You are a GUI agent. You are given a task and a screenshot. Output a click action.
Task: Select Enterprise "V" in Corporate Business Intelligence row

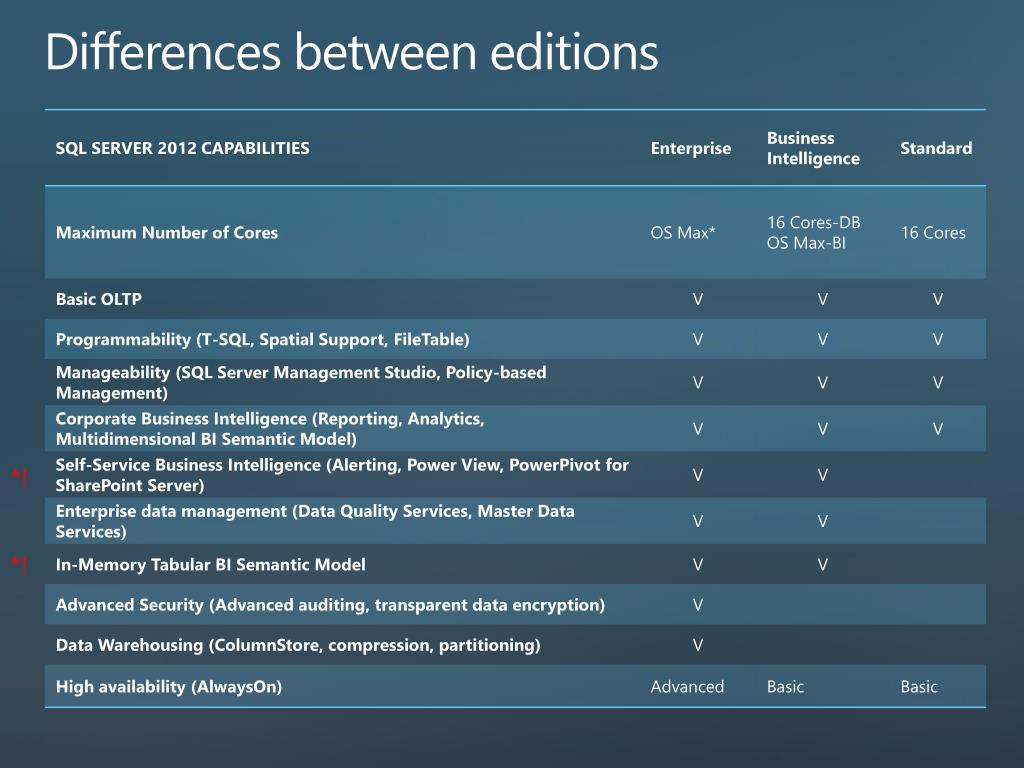(x=698, y=429)
